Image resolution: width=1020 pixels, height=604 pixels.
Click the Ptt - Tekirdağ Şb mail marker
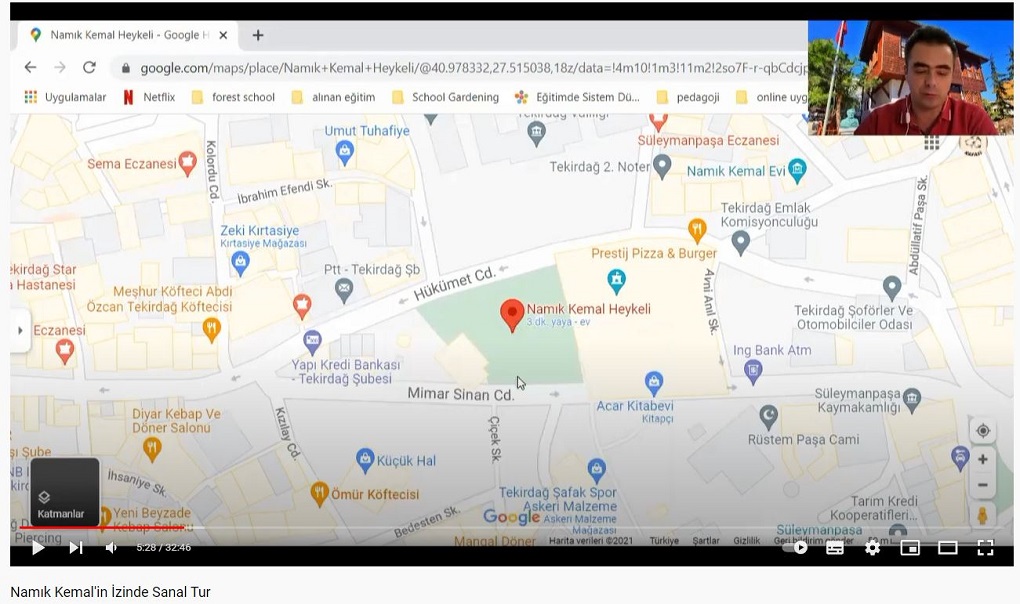click(x=343, y=289)
